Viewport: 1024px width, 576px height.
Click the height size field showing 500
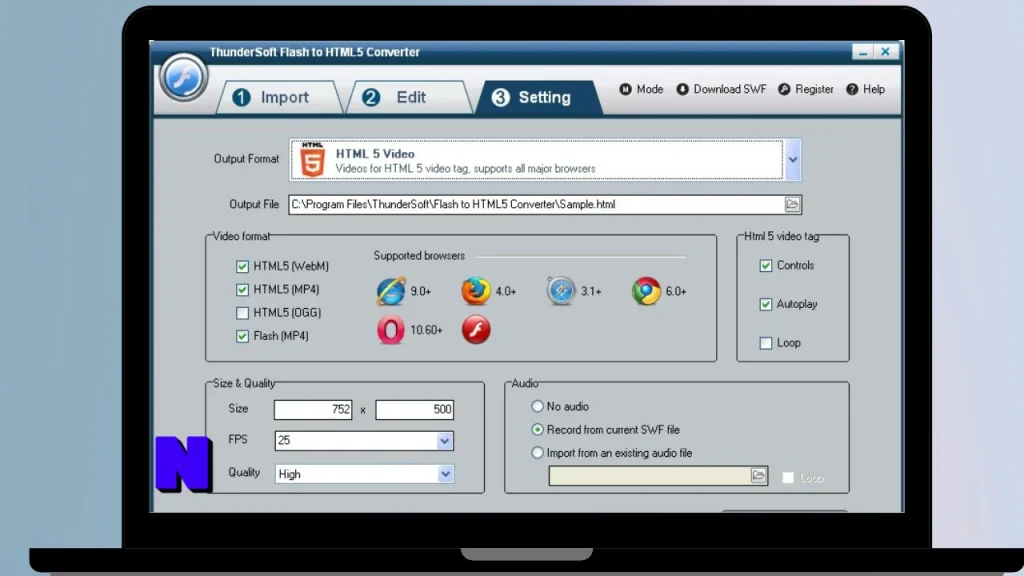click(x=414, y=409)
